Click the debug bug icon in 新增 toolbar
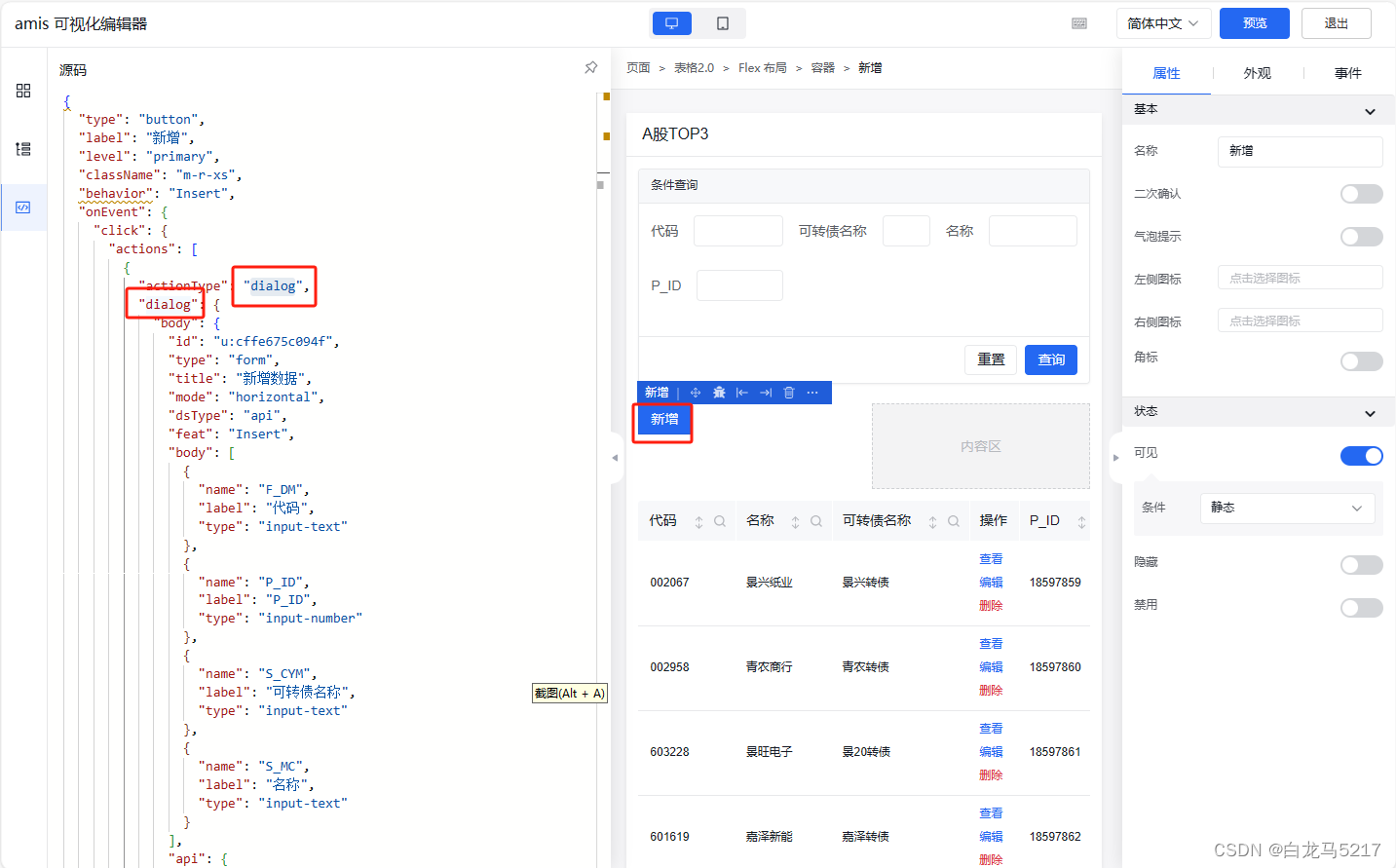Image resolution: width=1396 pixels, height=868 pixels. (719, 393)
